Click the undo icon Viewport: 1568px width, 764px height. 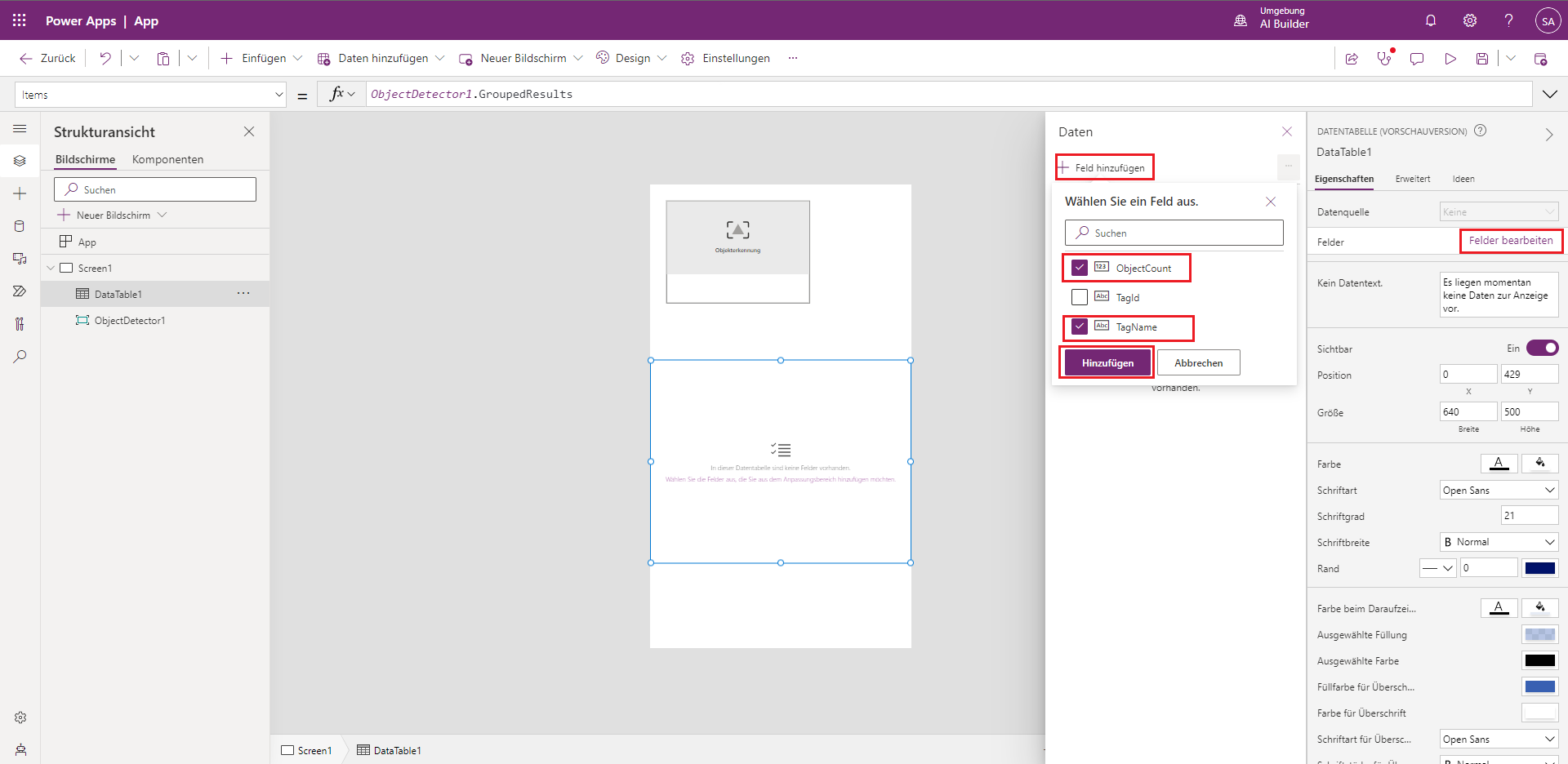[x=105, y=58]
